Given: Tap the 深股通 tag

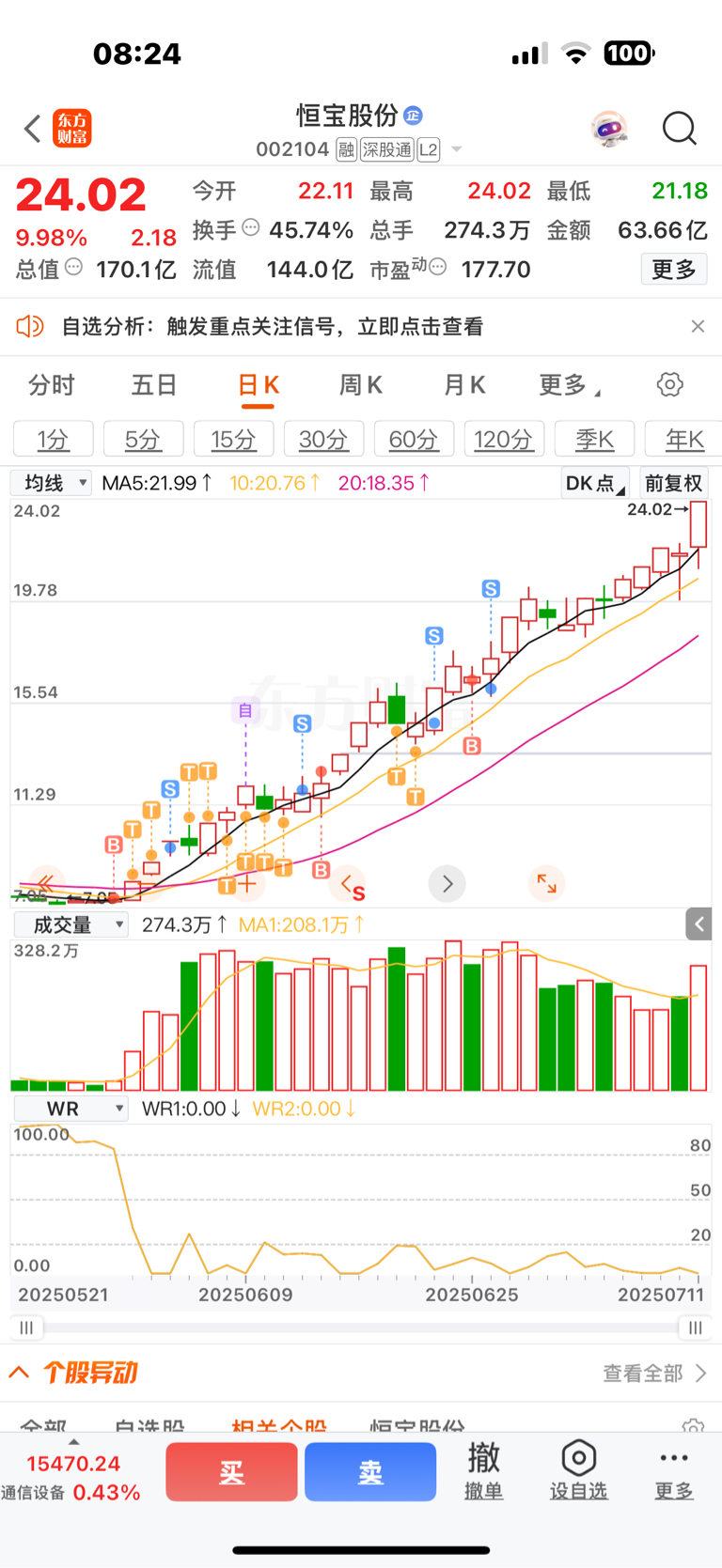Looking at the screenshot, I should [387, 150].
